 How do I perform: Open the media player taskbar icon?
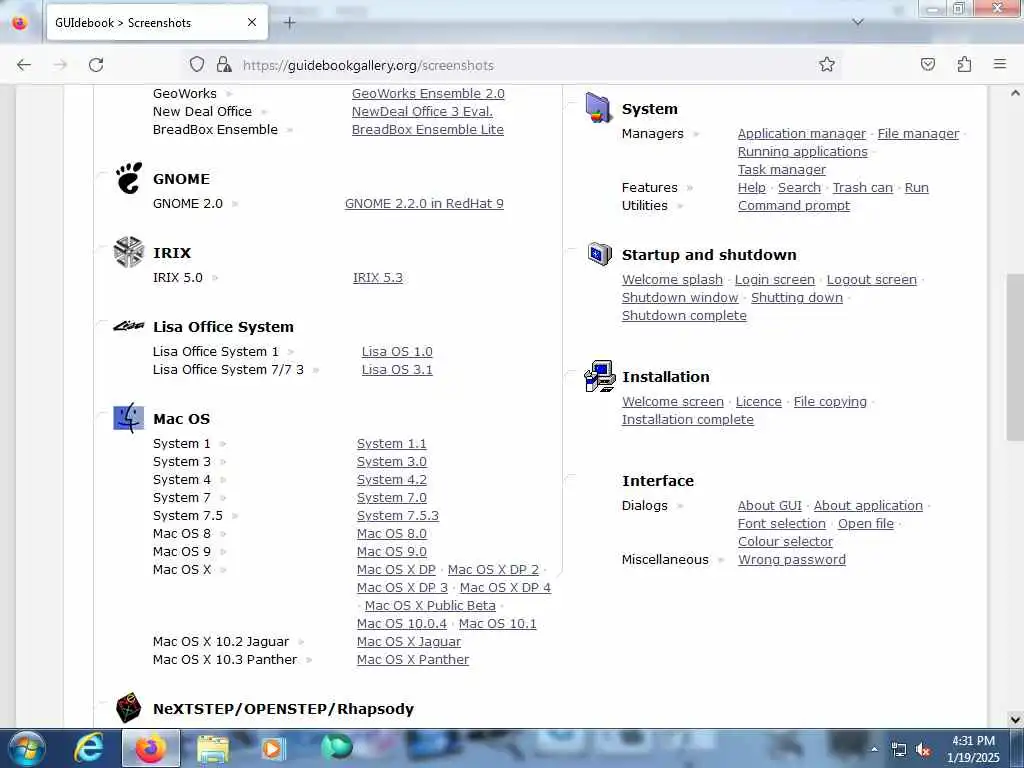(x=273, y=748)
